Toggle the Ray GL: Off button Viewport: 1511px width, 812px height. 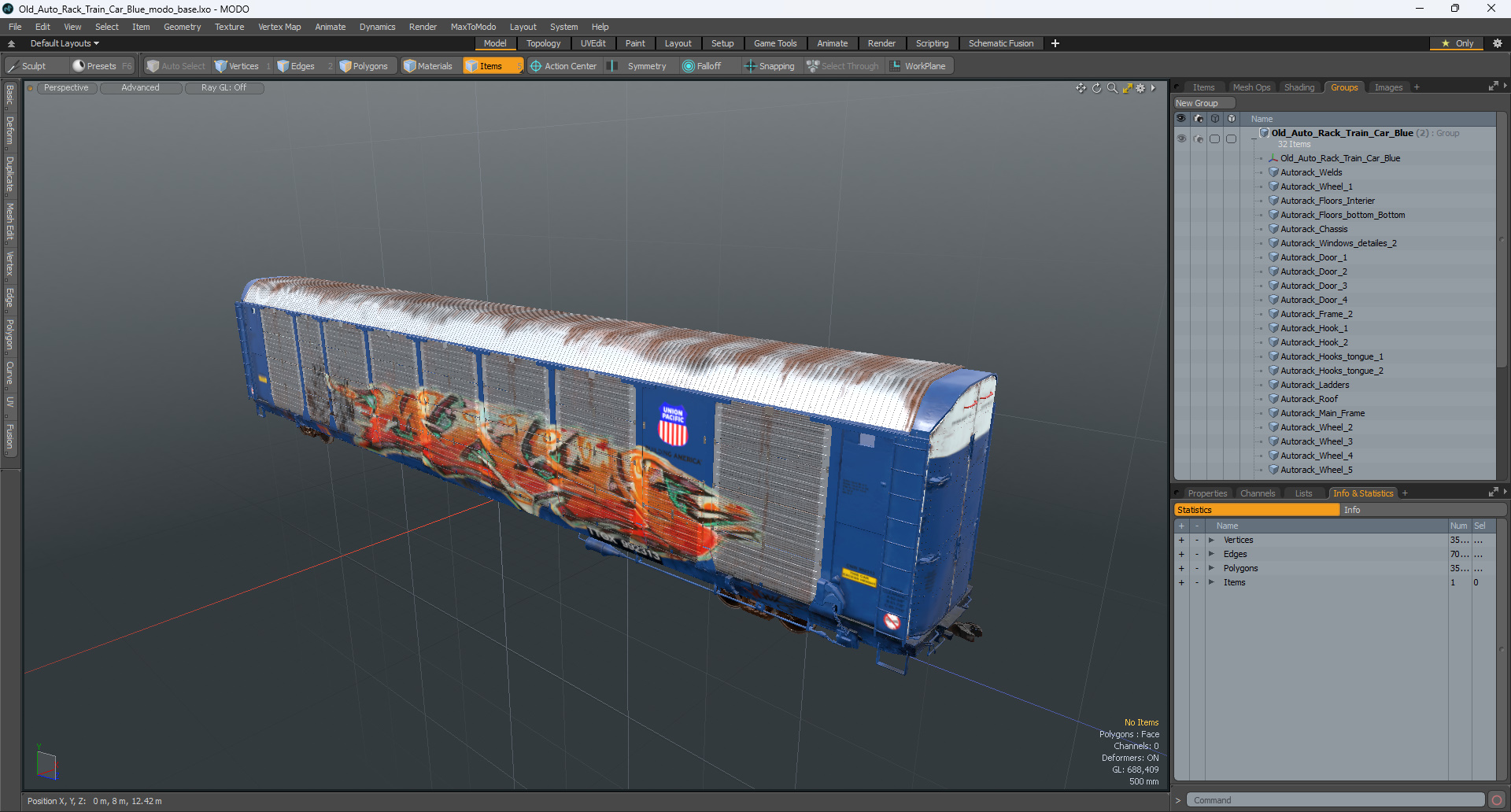(224, 88)
